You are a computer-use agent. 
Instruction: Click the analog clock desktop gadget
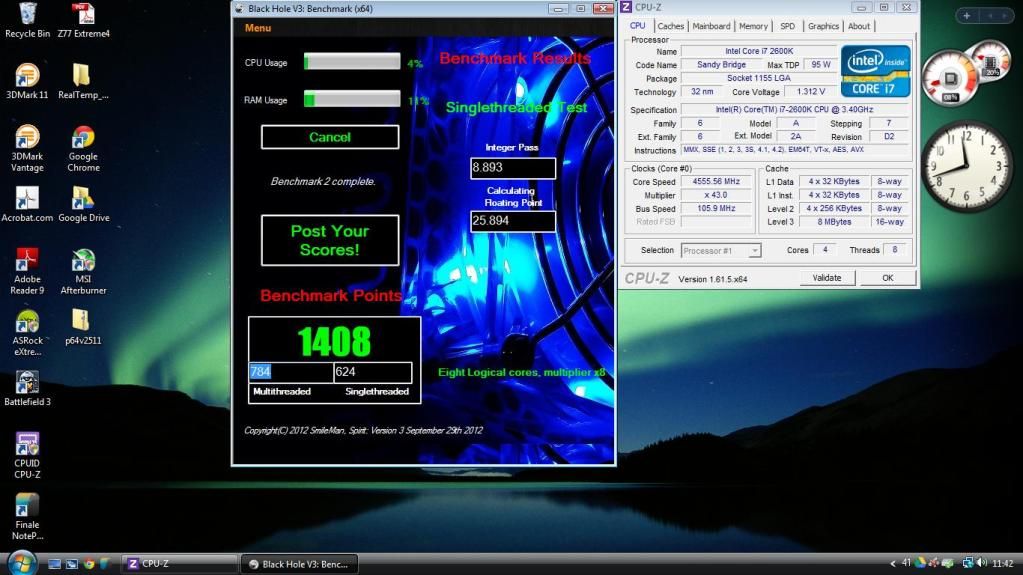point(966,165)
